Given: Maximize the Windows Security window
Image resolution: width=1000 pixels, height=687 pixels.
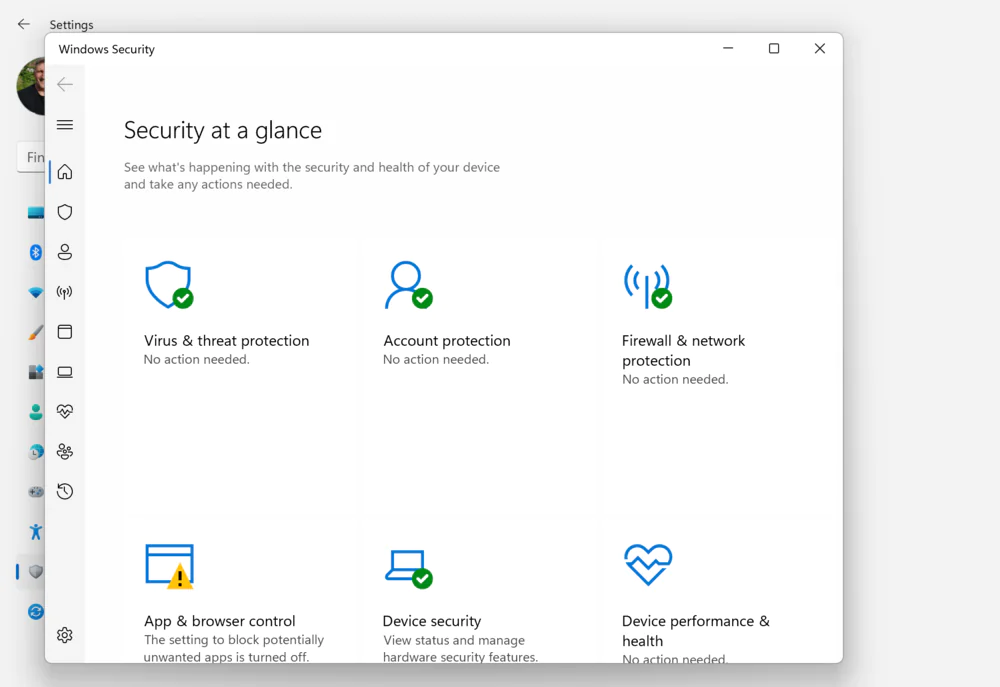Looking at the screenshot, I should point(773,49).
